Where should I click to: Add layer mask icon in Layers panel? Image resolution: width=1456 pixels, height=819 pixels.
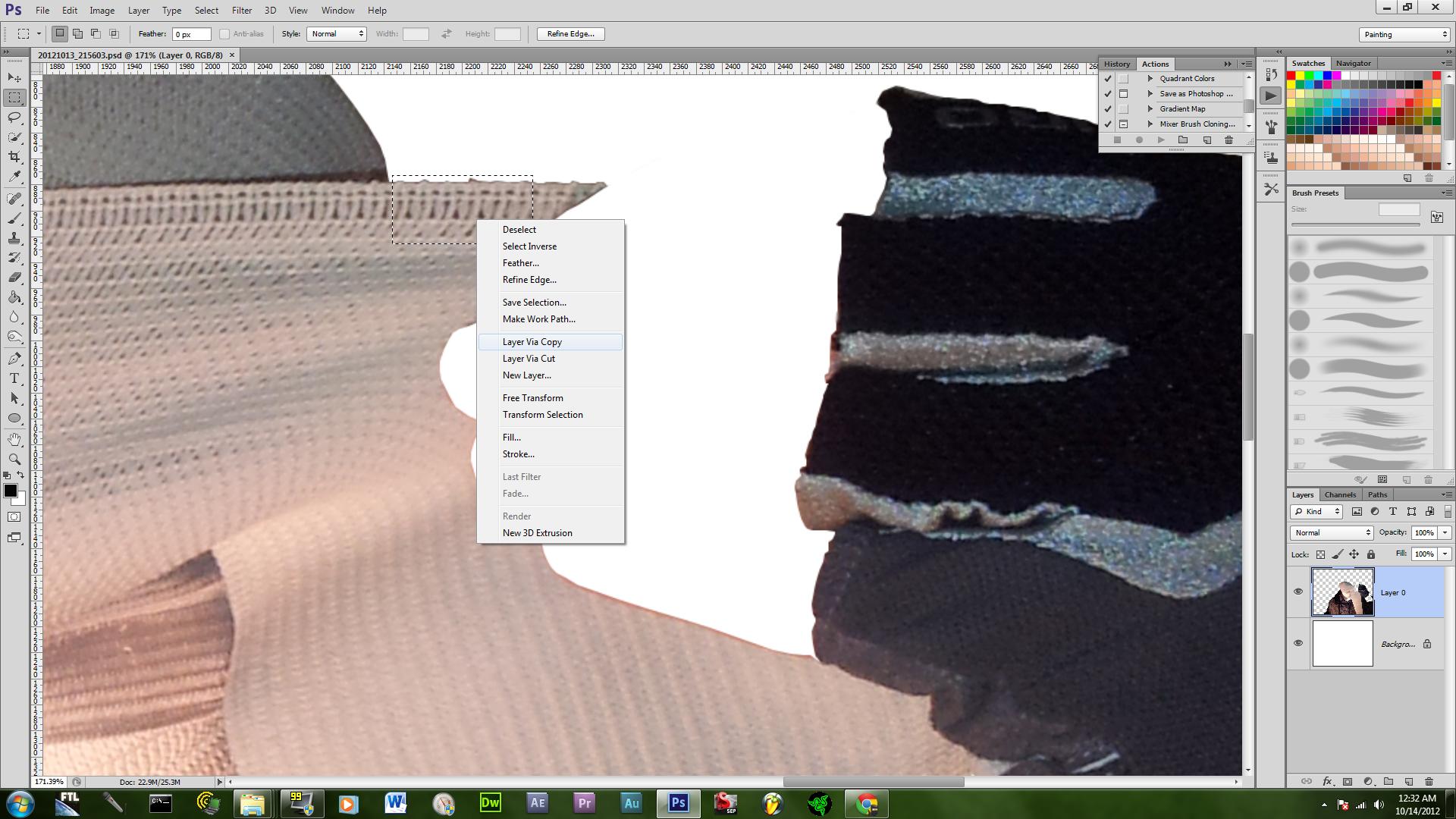point(1348,781)
